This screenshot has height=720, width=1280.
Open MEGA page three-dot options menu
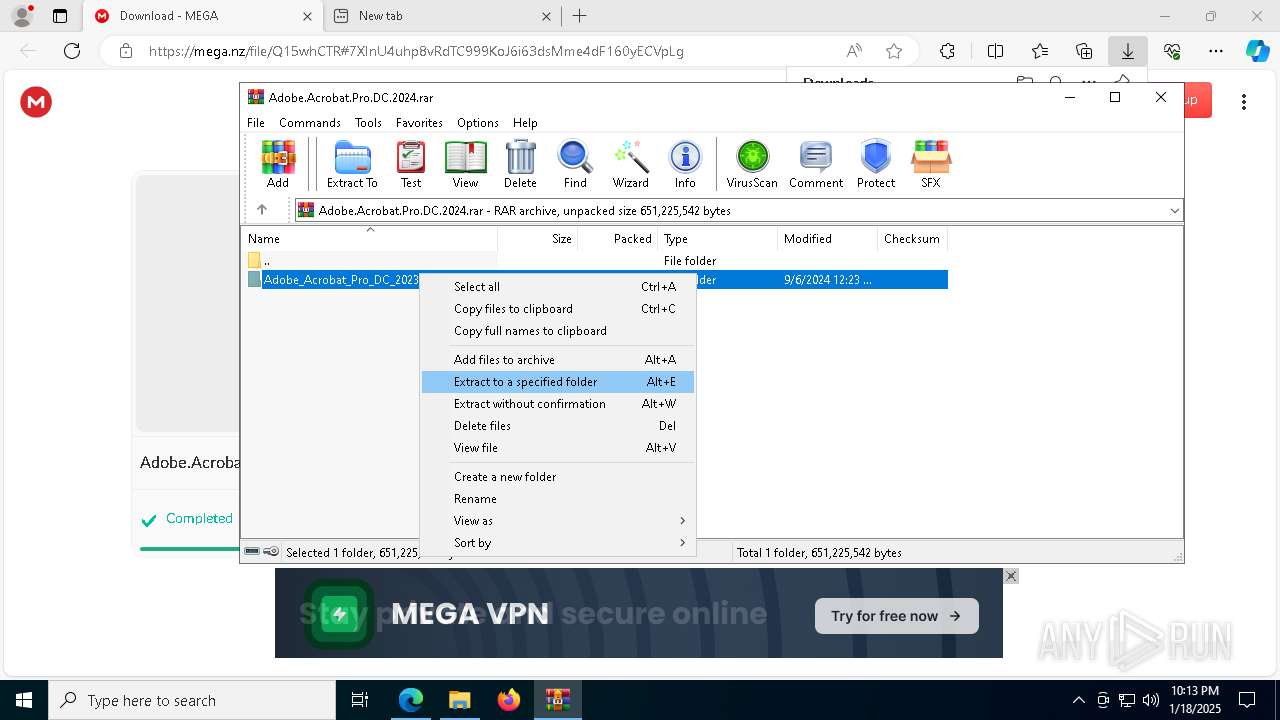pos(1244,102)
